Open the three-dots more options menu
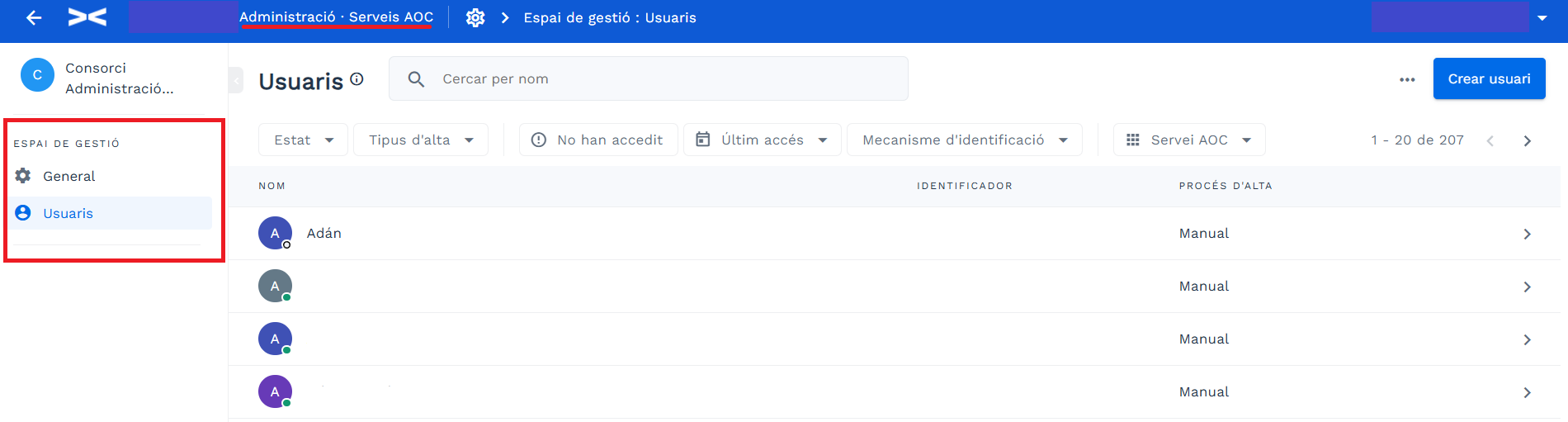The image size is (1568, 422). tap(1407, 79)
